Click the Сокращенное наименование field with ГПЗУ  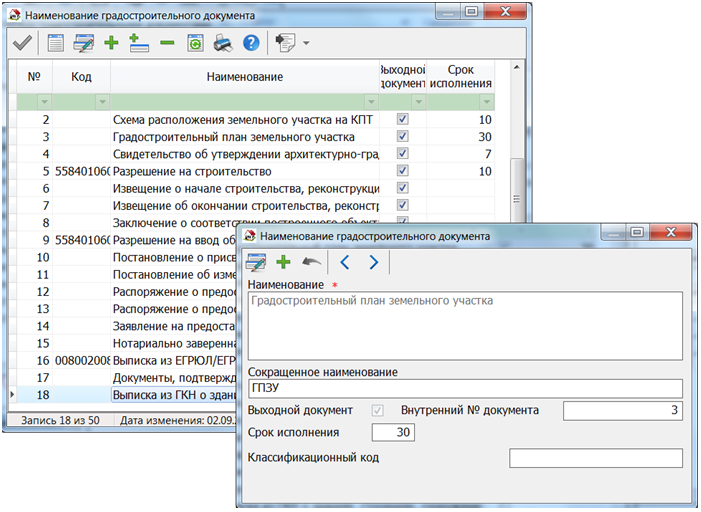(x=463, y=388)
